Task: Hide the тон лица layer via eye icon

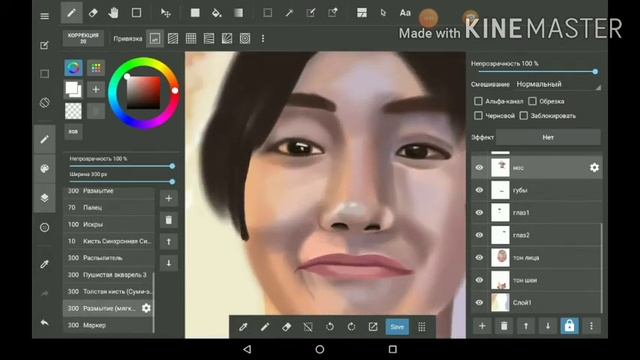Action: point(479,258)
